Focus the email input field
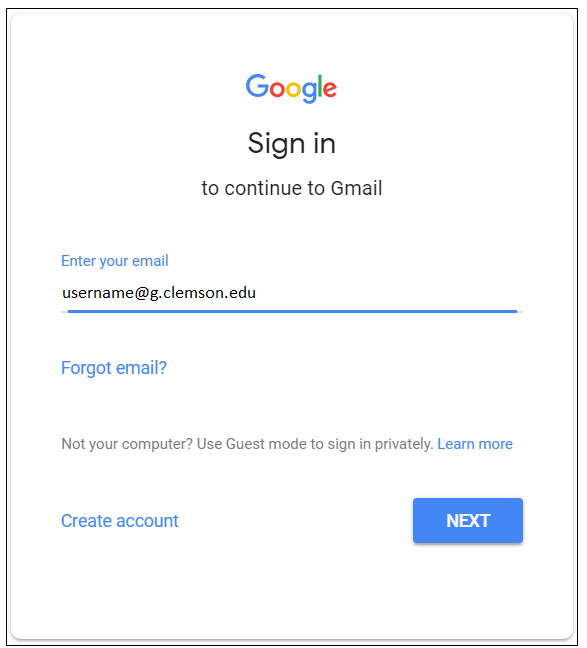Screen dimensions: 587x648 (292, 293)
